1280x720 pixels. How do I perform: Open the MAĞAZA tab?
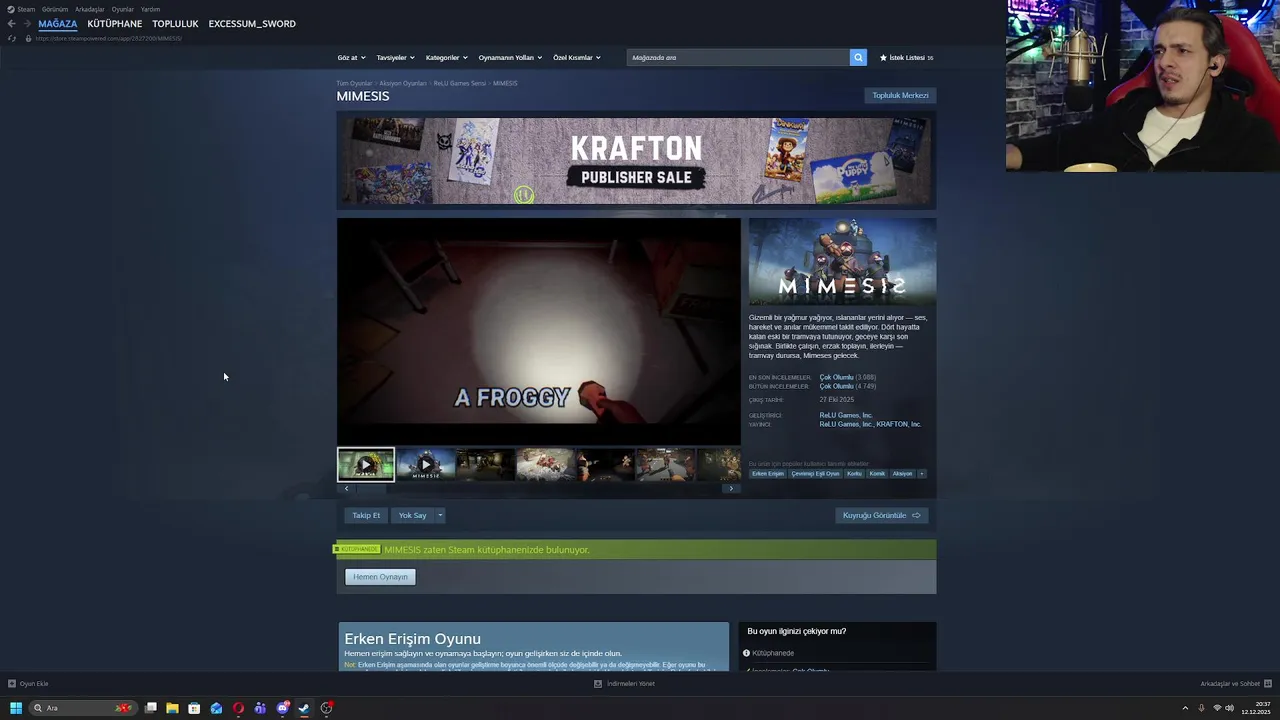point(57,24)
